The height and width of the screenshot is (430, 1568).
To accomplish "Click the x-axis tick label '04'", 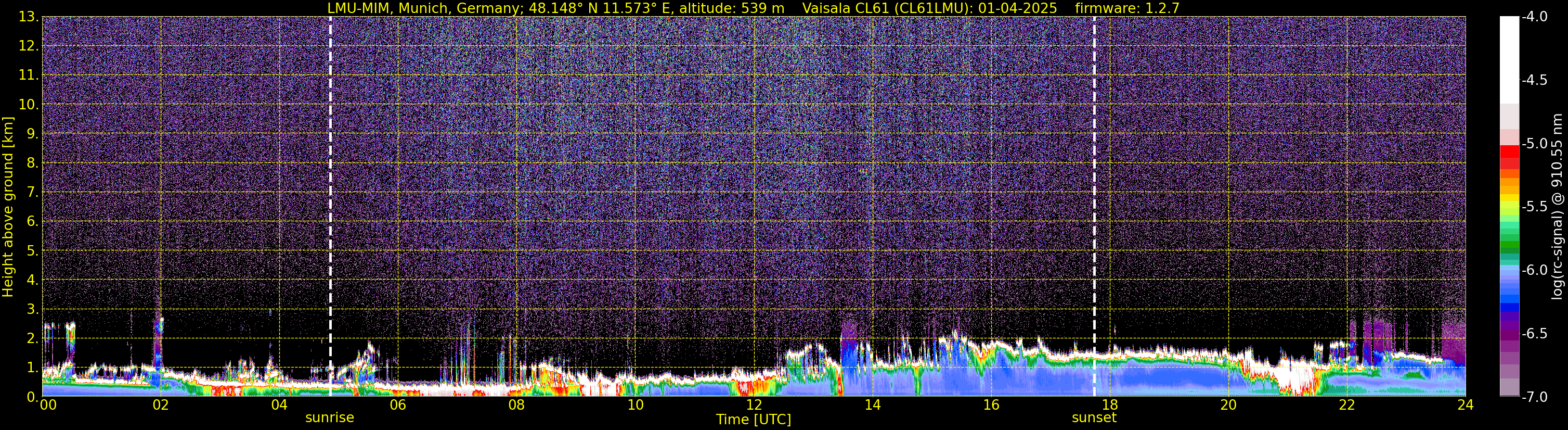I will click(279, 406).
